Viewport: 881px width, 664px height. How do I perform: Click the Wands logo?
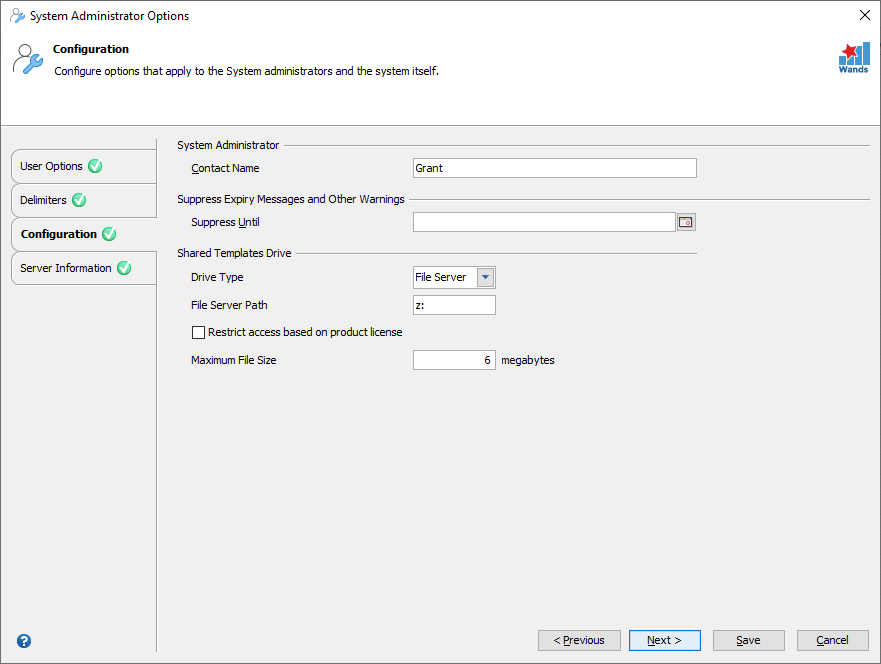(x=853, y=57)
